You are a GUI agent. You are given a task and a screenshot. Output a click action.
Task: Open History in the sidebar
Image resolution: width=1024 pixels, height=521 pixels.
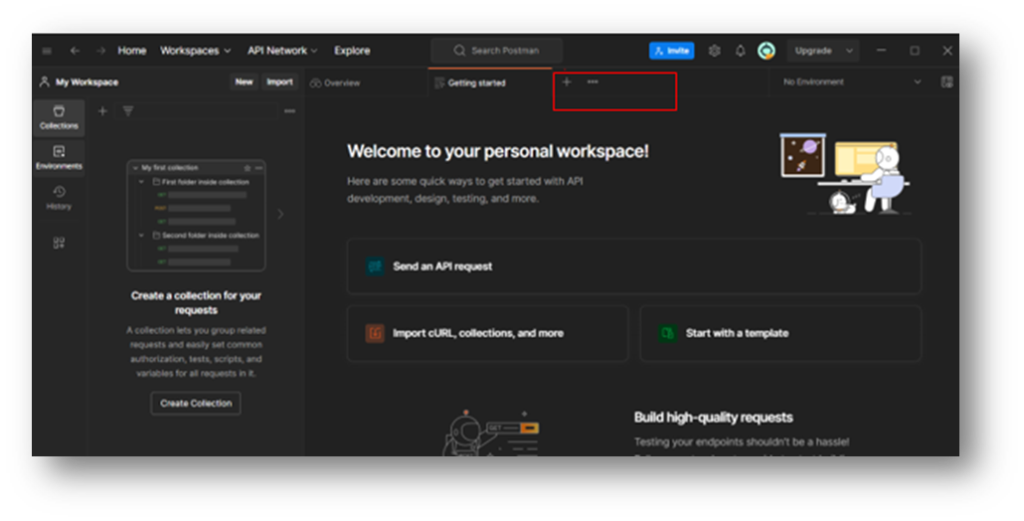(59, 197)
